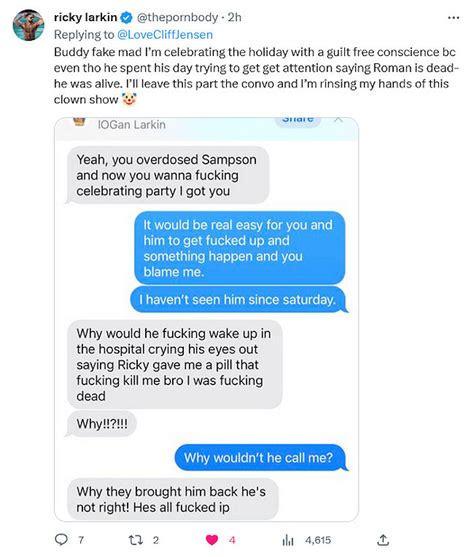Open the reply comment icon
The height and width of the screenshot is (557, 474).
[x=61, y=540]
